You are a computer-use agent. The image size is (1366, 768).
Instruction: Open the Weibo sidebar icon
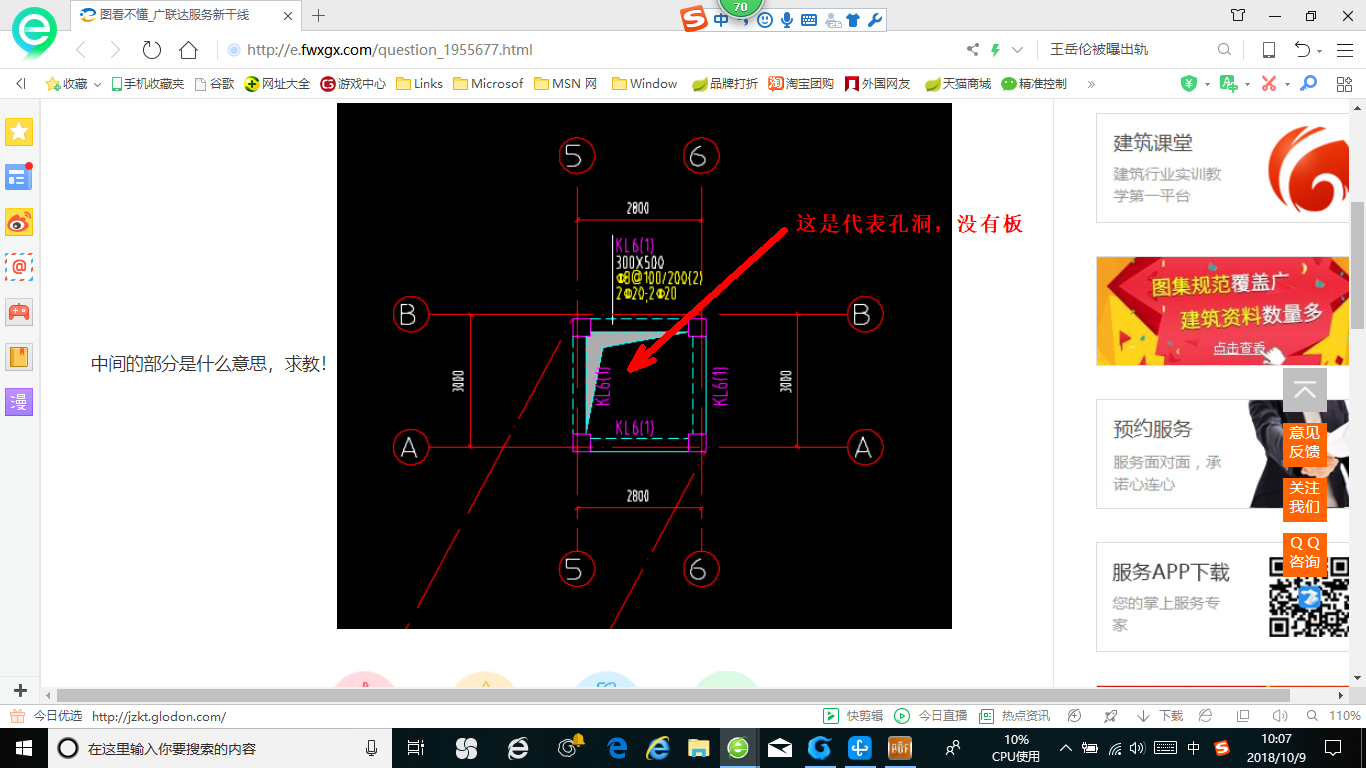click(x=19, y=222)
